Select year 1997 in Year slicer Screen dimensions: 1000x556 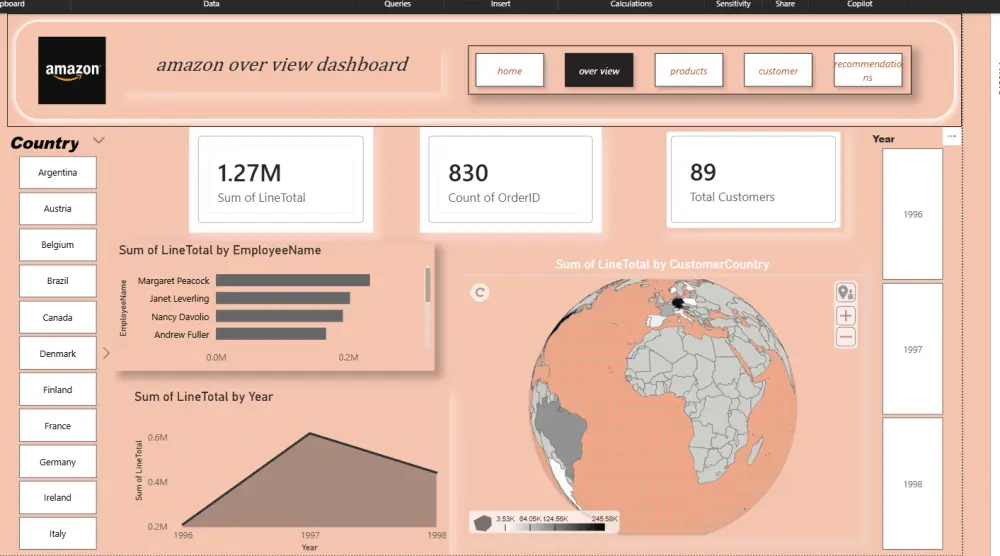click(913, 349)
